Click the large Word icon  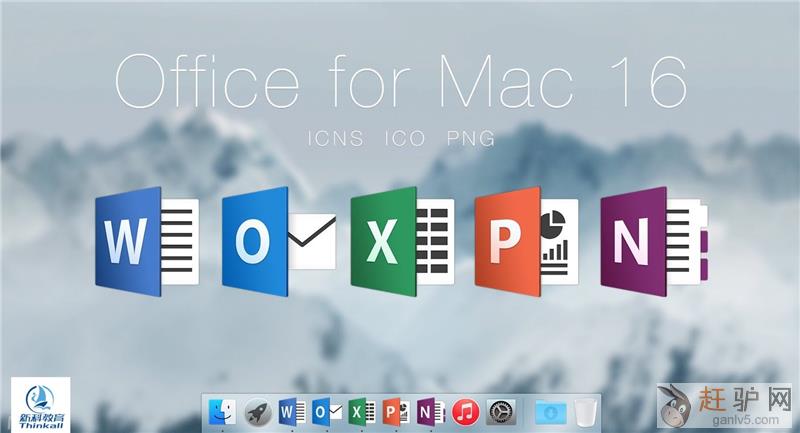(145, 240)
